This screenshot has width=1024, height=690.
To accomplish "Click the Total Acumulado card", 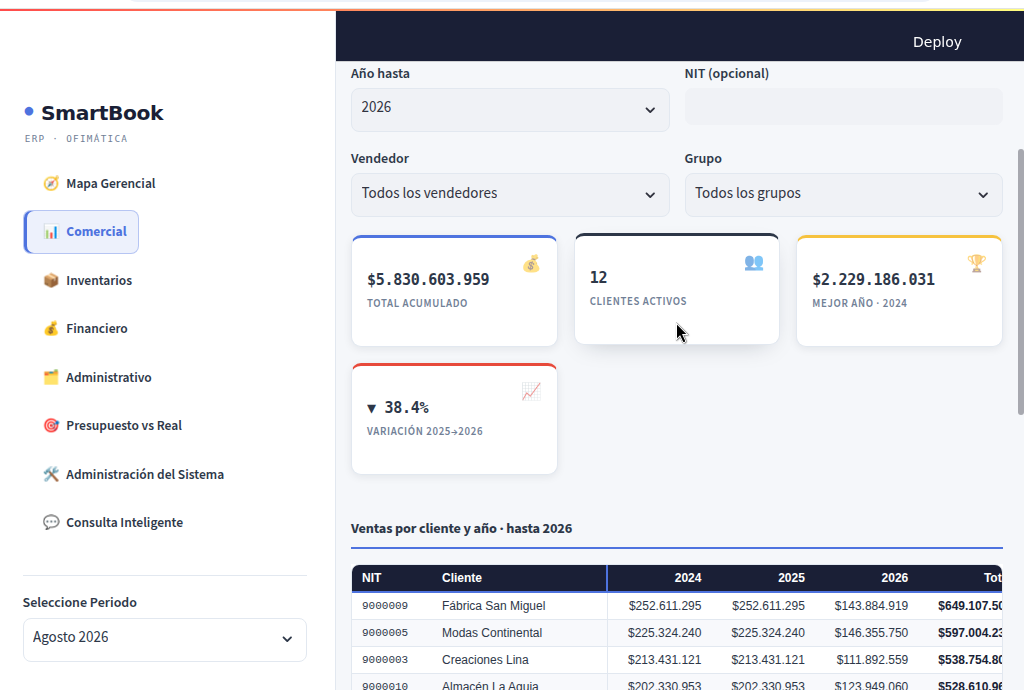I will tap(454, 290).
